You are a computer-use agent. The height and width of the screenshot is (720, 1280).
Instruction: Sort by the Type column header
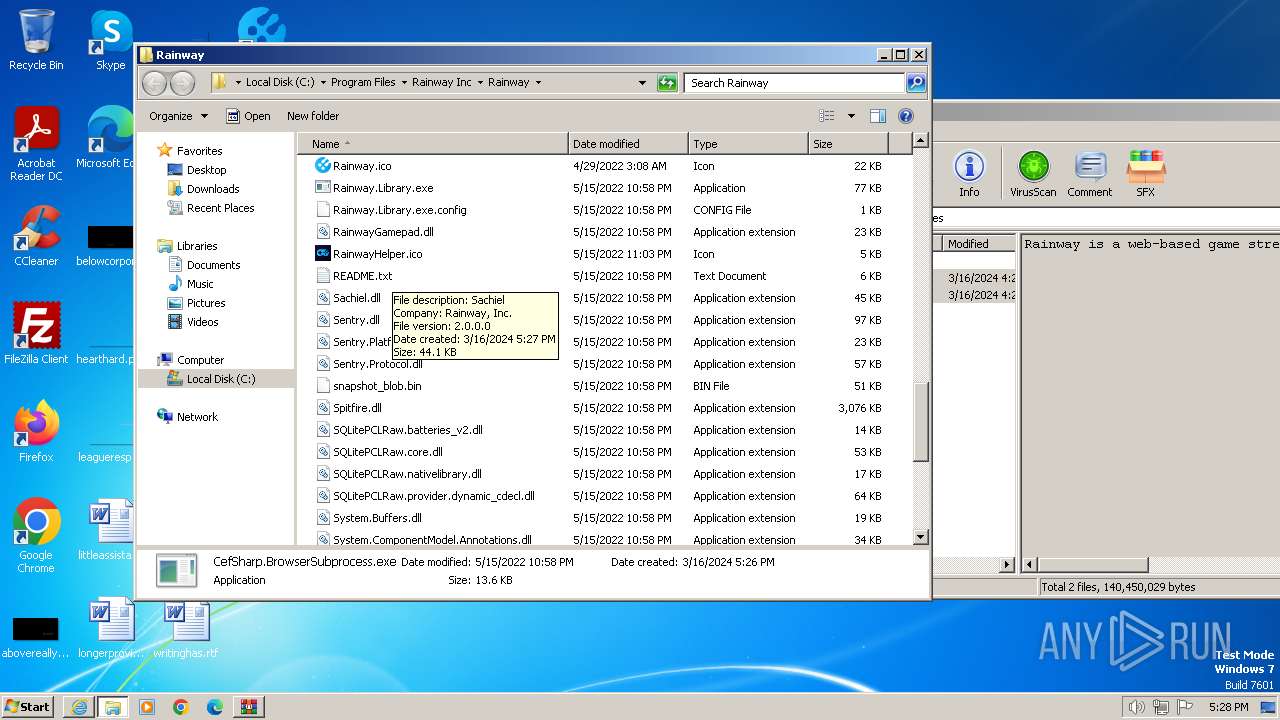tap(748, 144)
